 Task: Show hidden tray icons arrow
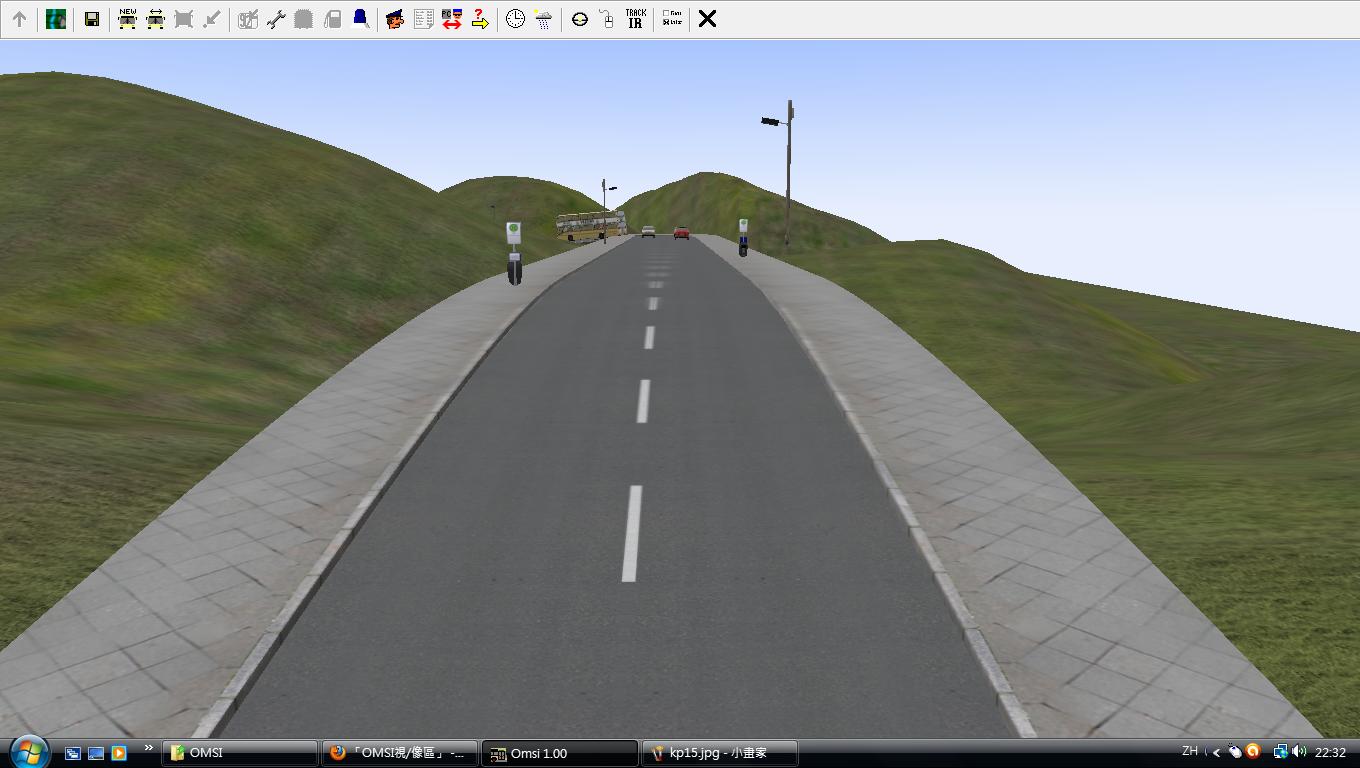click(x=1216, y=752)
